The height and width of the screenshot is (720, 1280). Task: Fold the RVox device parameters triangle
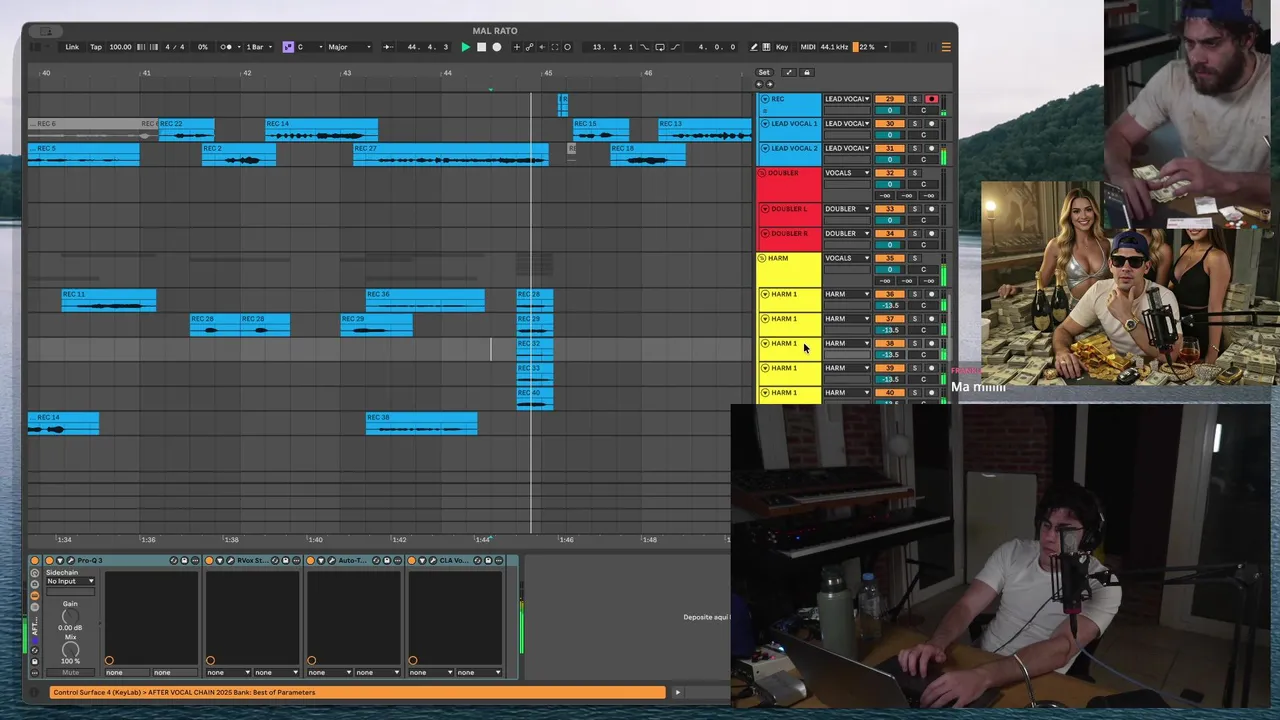pos(220,560)
